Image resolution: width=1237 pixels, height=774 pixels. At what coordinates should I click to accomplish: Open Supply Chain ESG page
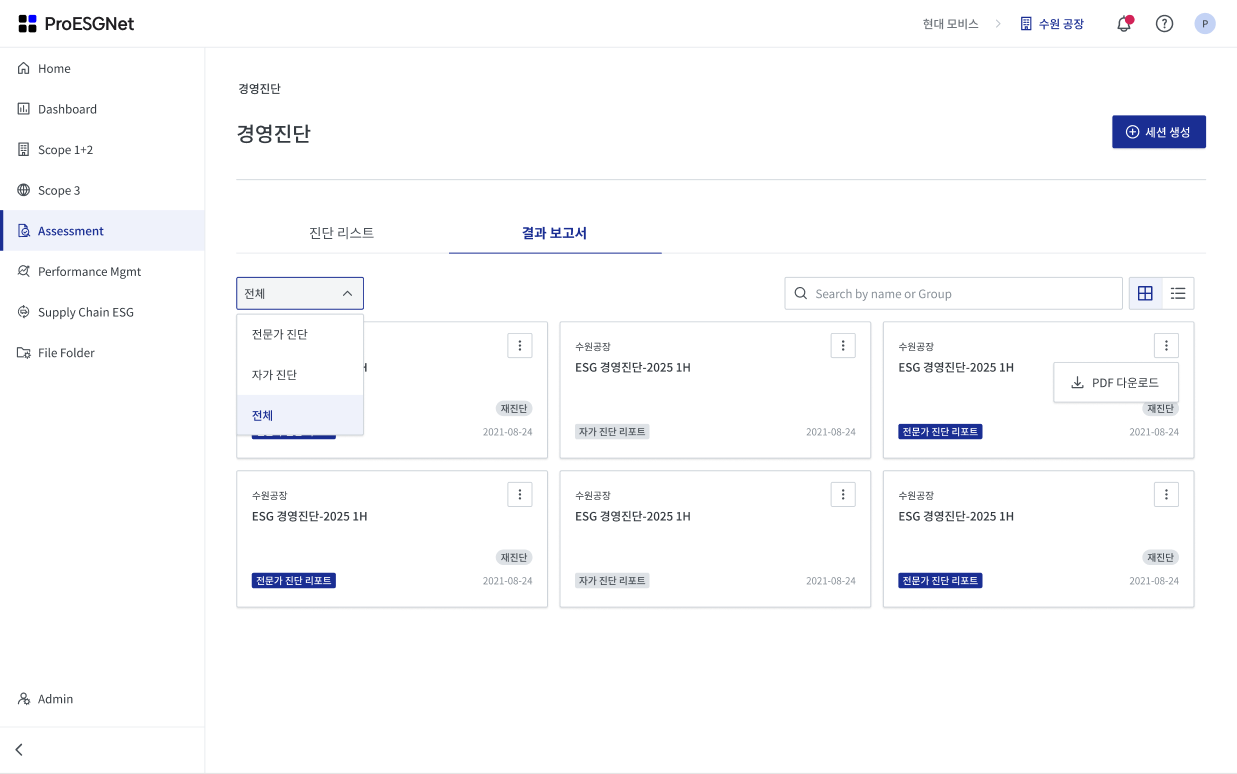click(85, 312)
